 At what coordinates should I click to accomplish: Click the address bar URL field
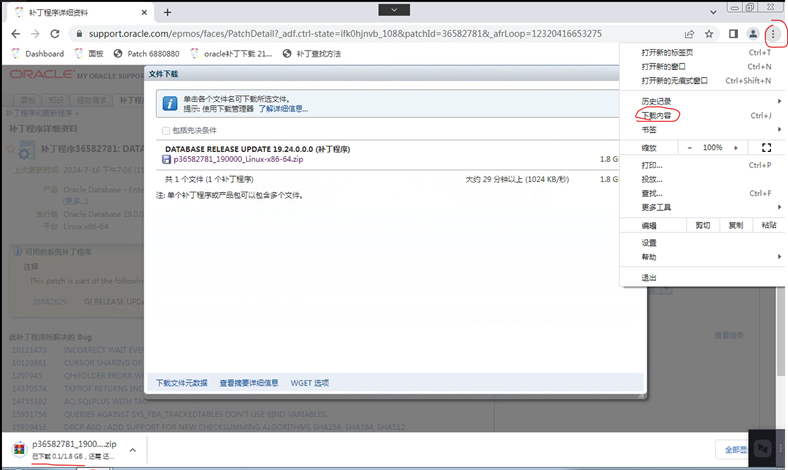click(x=345, y=34)
